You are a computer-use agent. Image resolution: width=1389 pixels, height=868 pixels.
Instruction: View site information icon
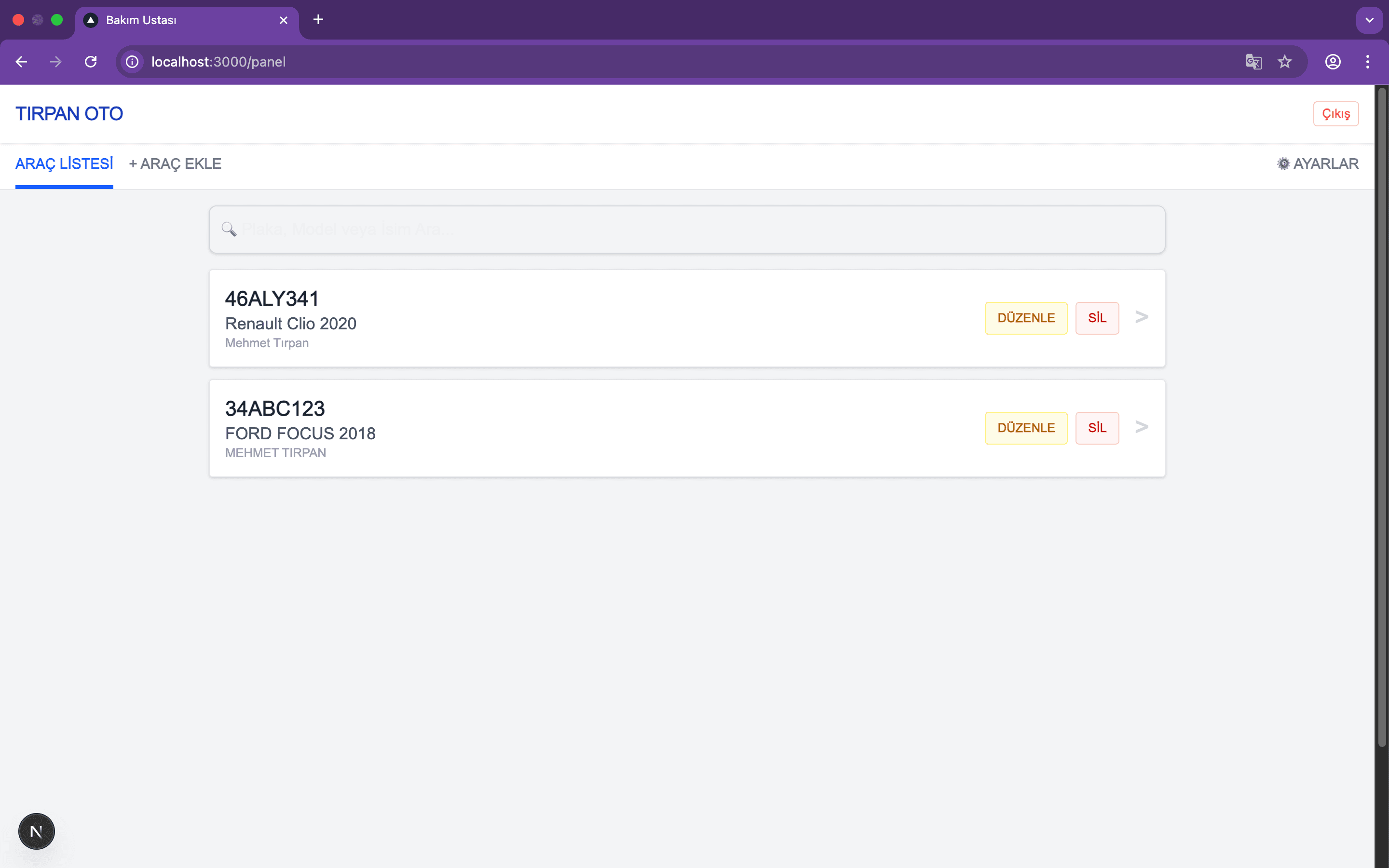click(x=133, y=62)
